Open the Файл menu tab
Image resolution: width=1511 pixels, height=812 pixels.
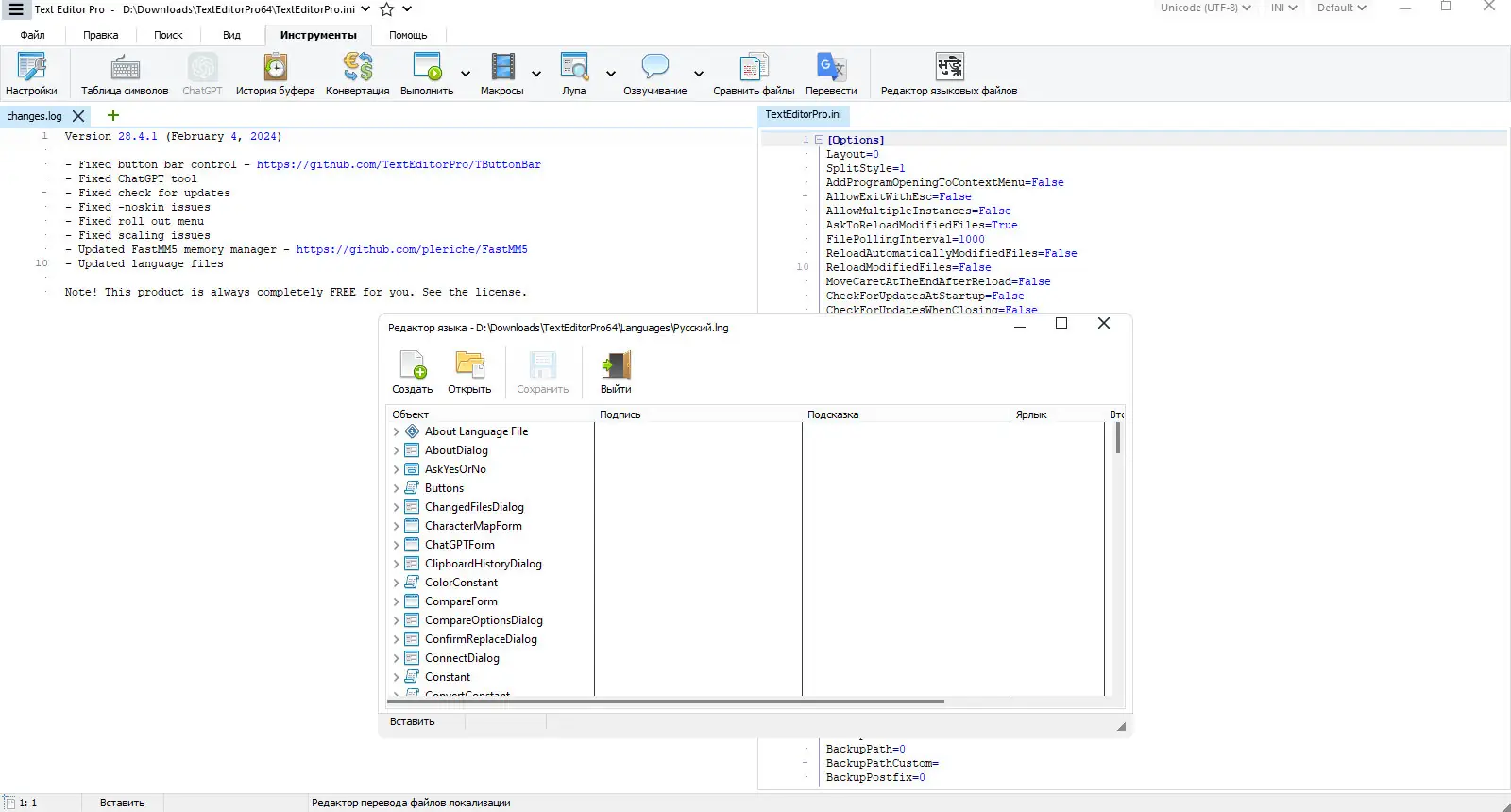tap(33, 35)
